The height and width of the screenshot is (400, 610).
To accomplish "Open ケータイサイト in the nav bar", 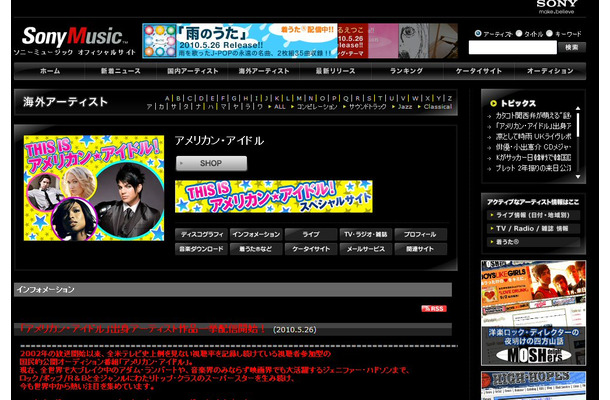I will tap(479, 71).
